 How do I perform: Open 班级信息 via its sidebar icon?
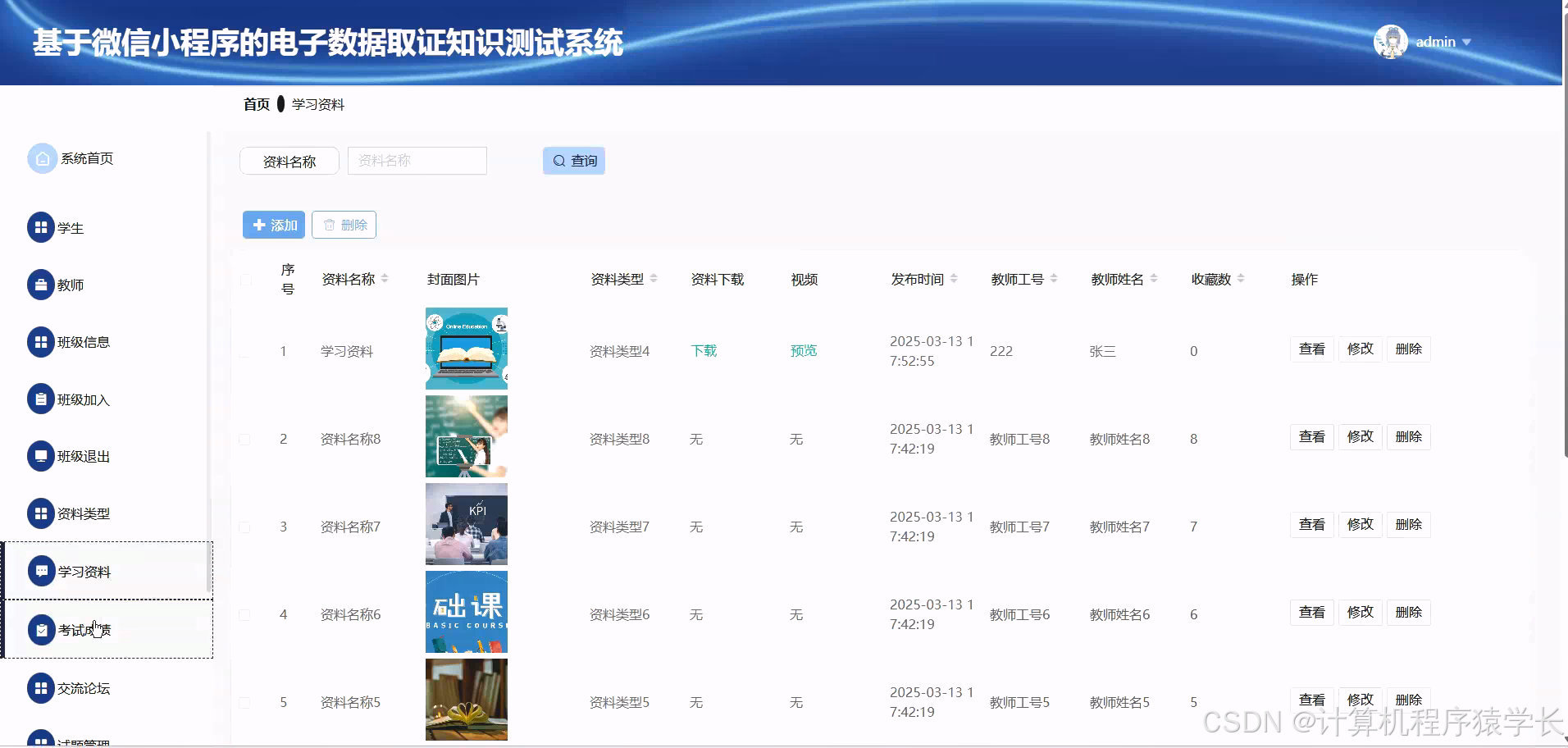(x=41, y=342)
